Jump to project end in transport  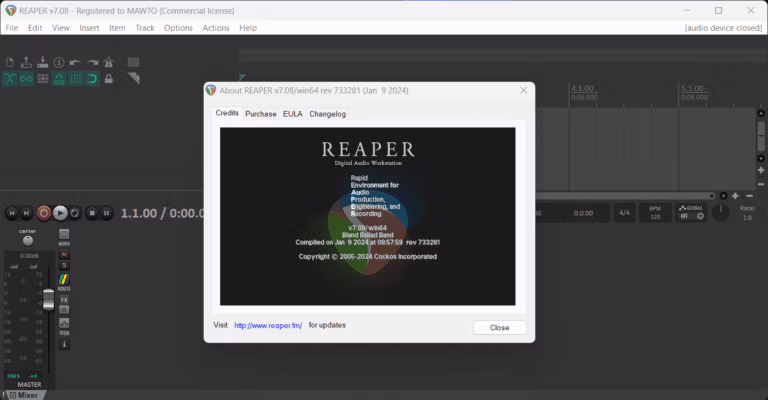(x=26, y=213)
